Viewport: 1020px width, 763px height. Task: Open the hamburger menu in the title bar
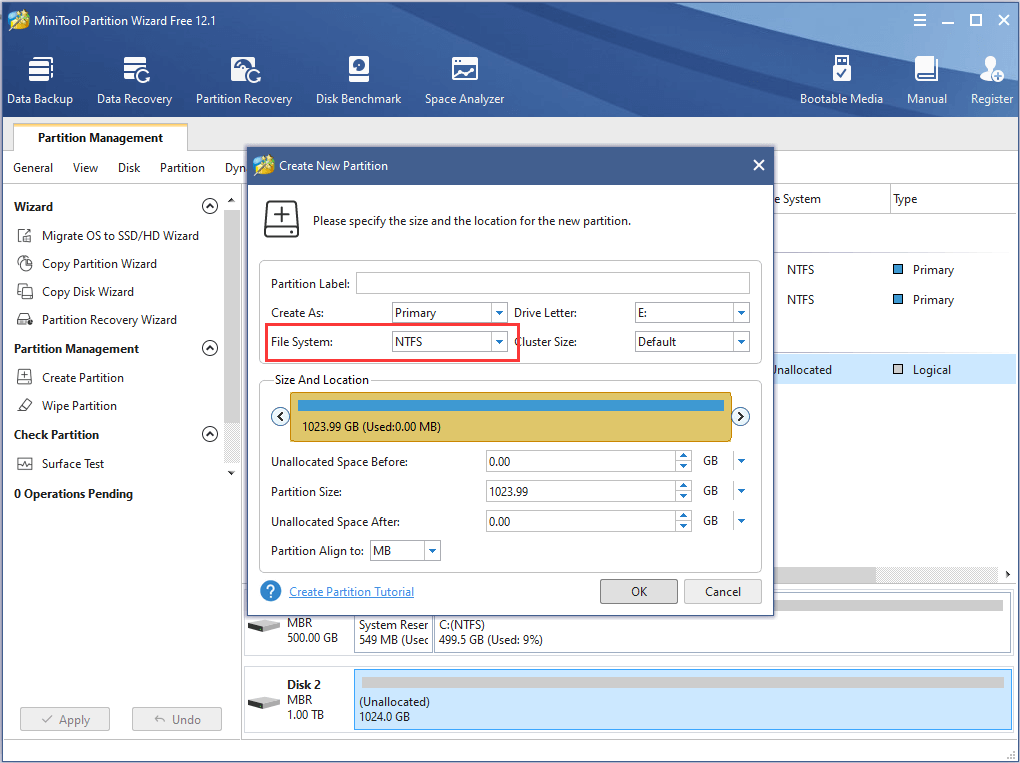pos(919,21)
